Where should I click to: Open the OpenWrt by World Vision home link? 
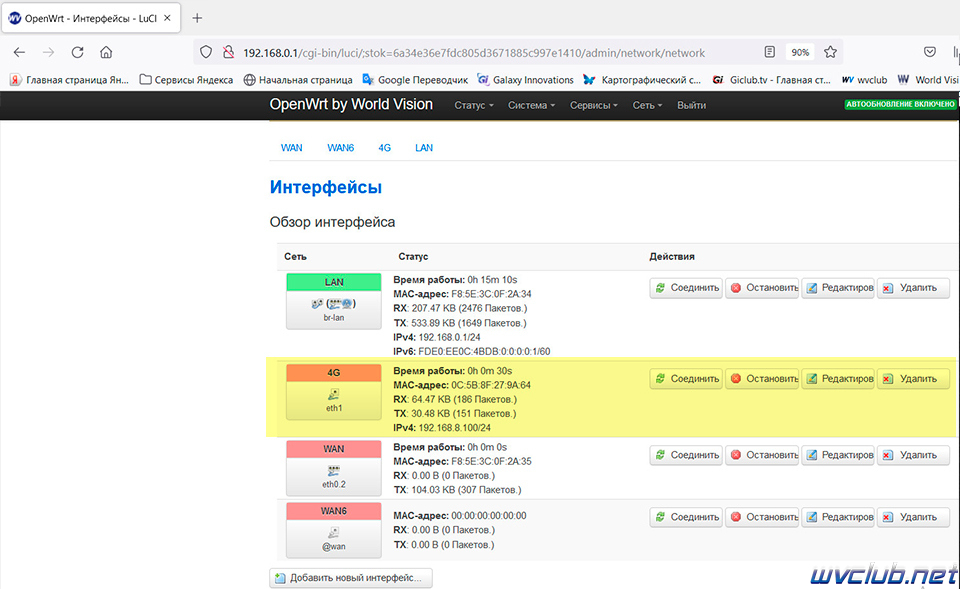click(x=351, y=104)
